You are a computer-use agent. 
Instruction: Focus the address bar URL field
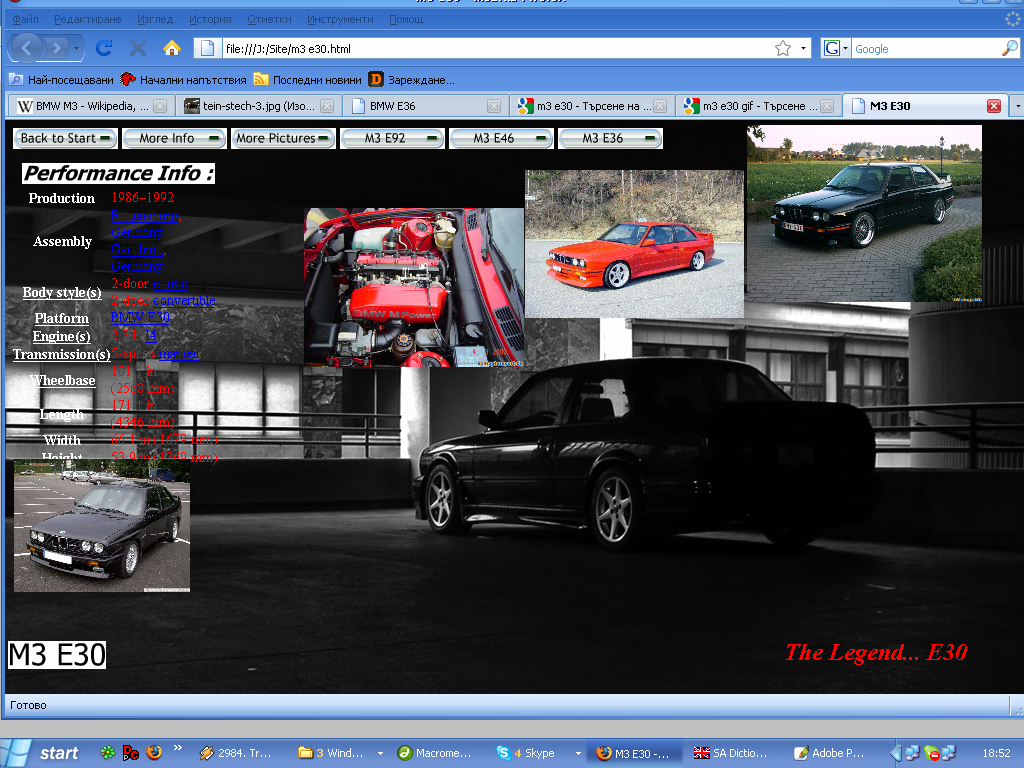pyautogui.click(x=496, y=48)
